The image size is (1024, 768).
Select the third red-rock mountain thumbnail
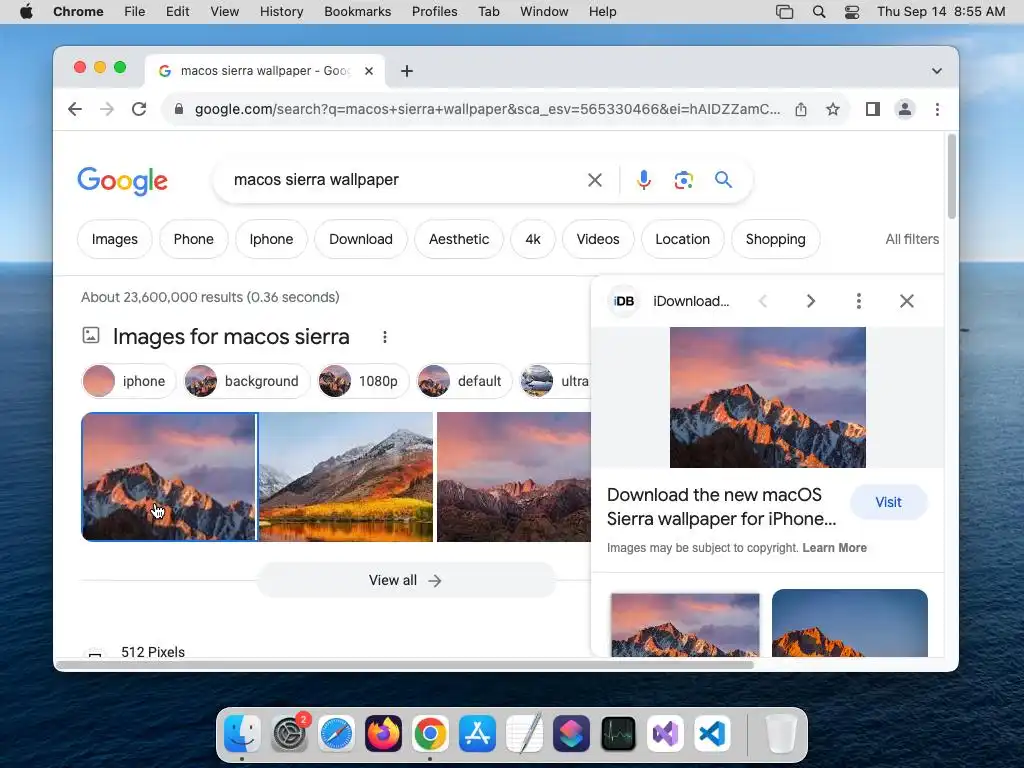click(513, 477)
